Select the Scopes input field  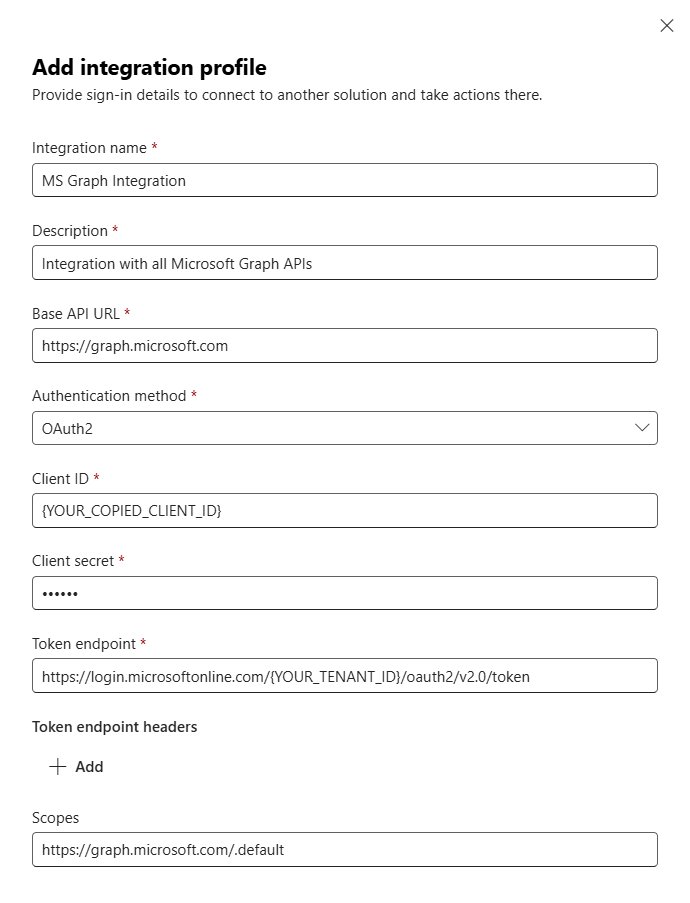[x=345, y=849]
